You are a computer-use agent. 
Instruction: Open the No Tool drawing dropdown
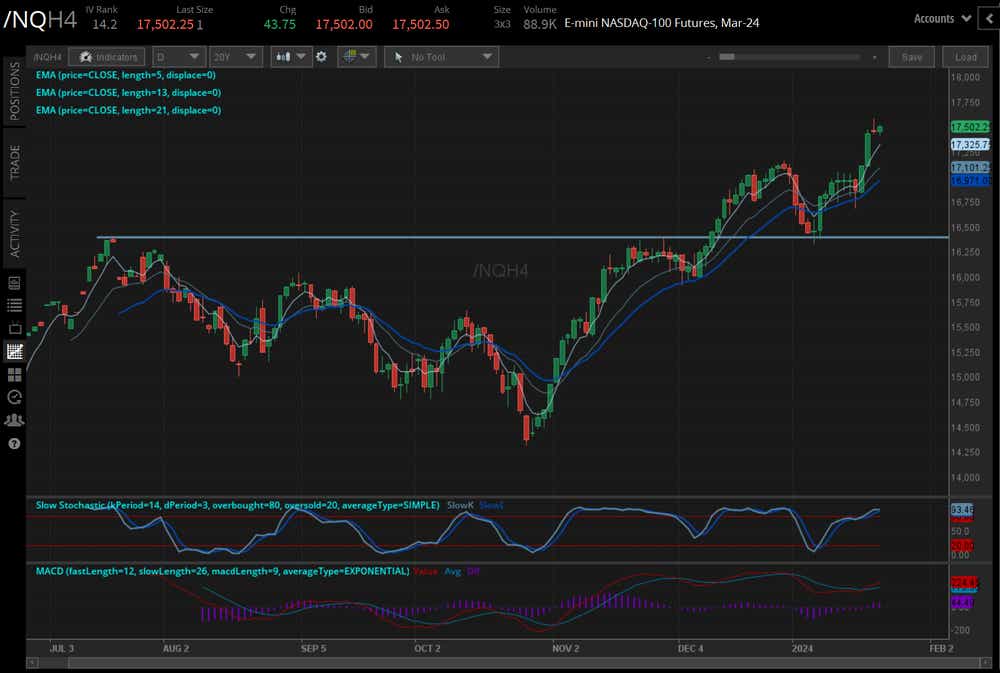[x=441, y=57]
